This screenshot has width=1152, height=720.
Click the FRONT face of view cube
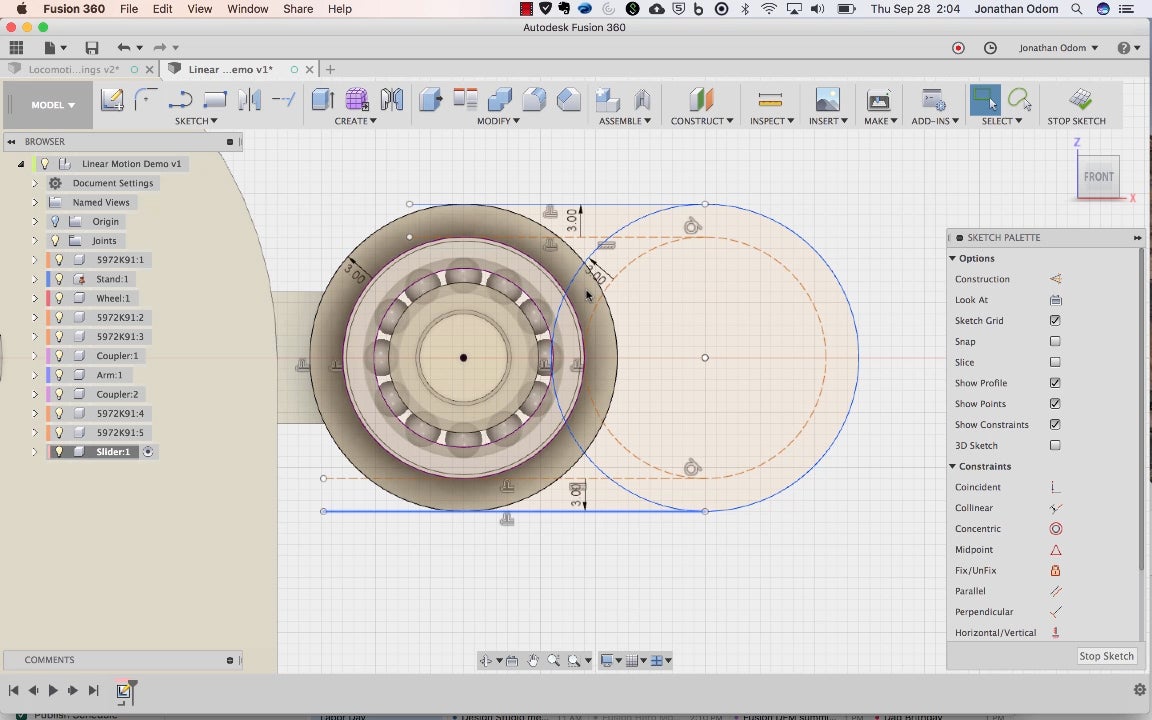click(1098, 177)
